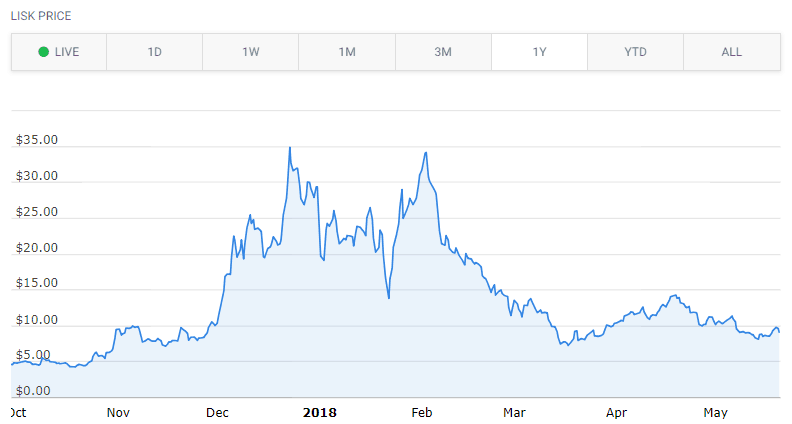
Task: Select the ALL time range tab
Action: tap(732, 52)
